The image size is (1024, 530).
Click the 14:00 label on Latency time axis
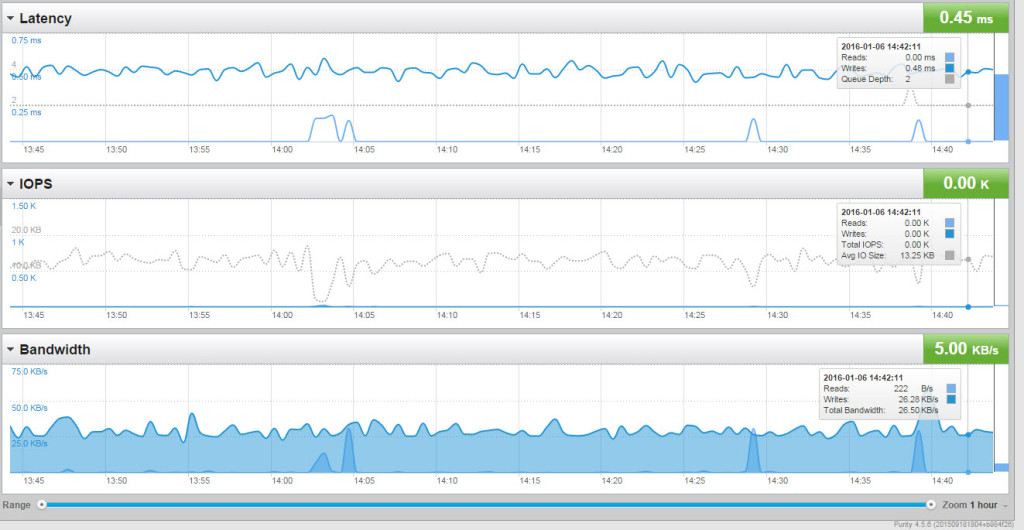coord(281,149)
